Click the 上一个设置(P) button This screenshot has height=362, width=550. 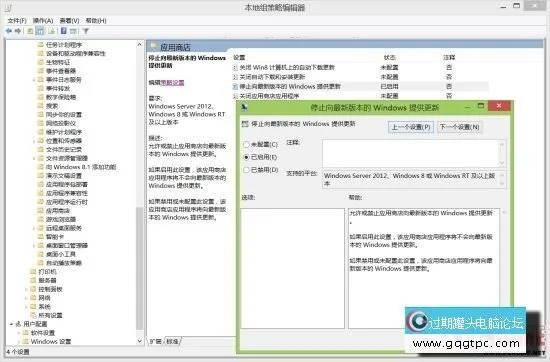pos(411,127)
